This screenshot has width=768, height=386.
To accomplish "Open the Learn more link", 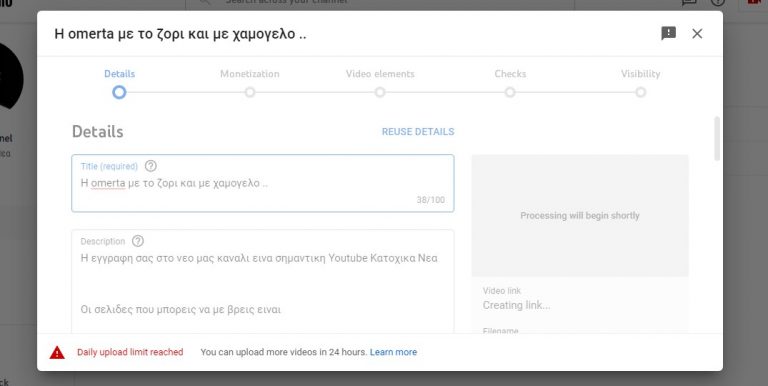I will [393, 352].
